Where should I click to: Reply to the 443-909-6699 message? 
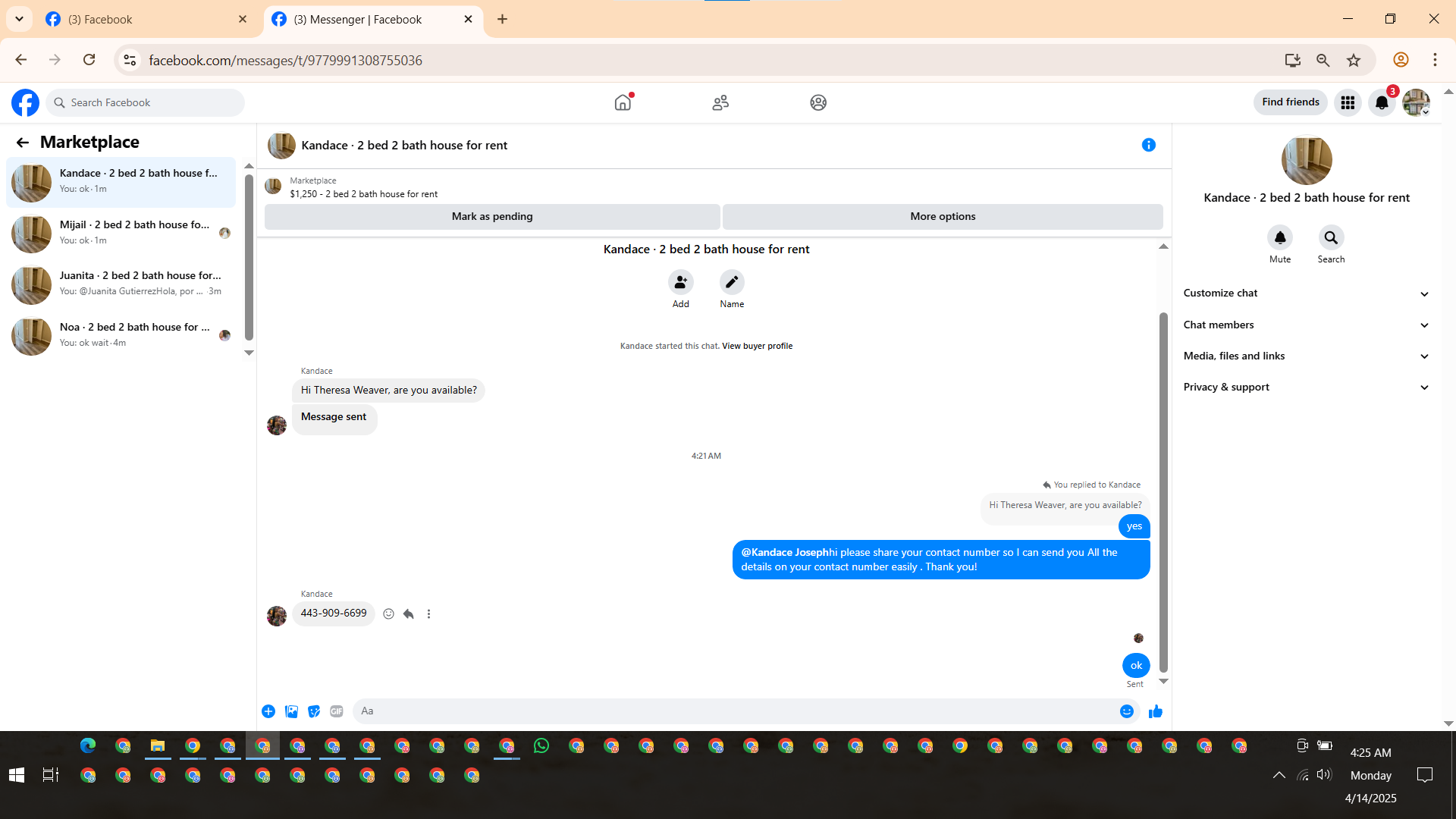tap(409, 614)
